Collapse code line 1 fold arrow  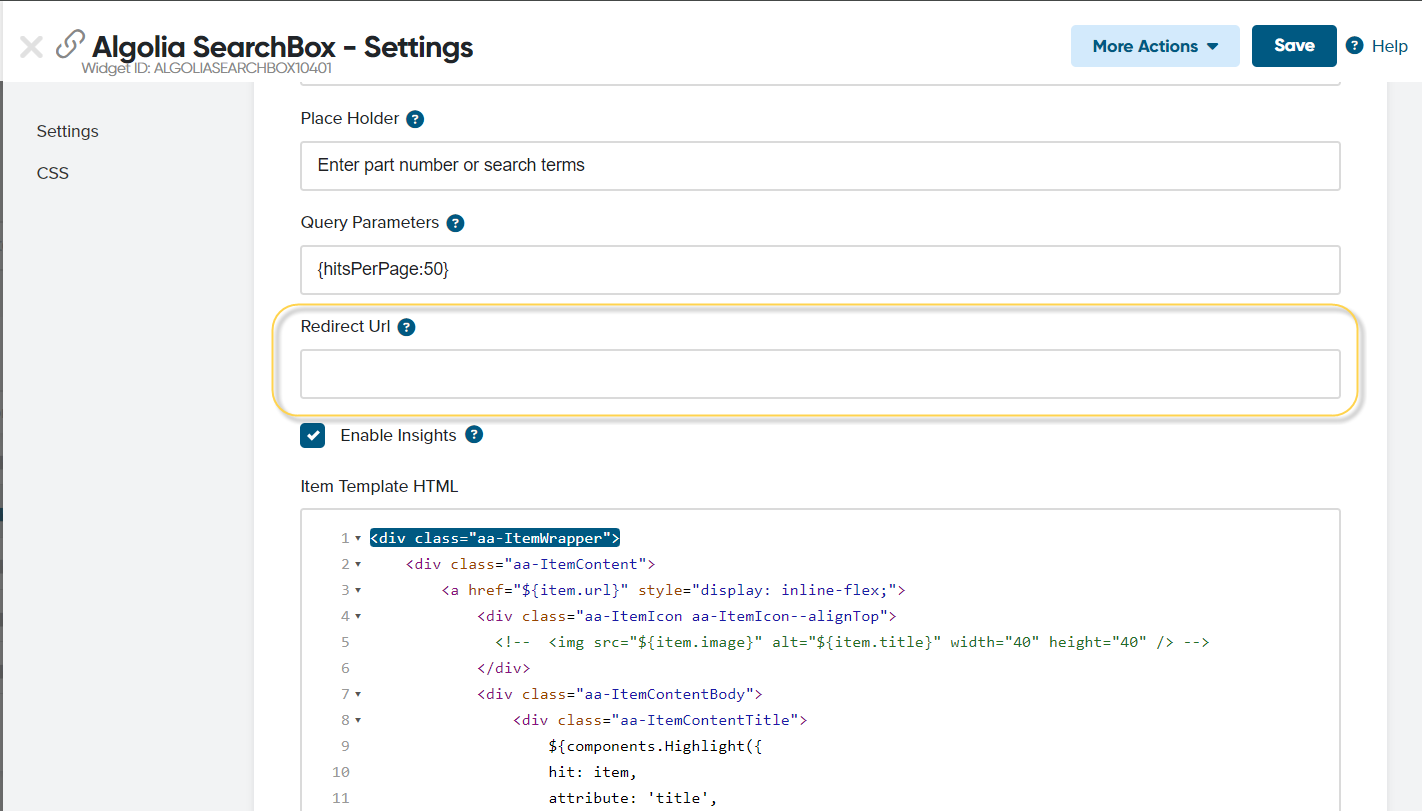[358, 538]
